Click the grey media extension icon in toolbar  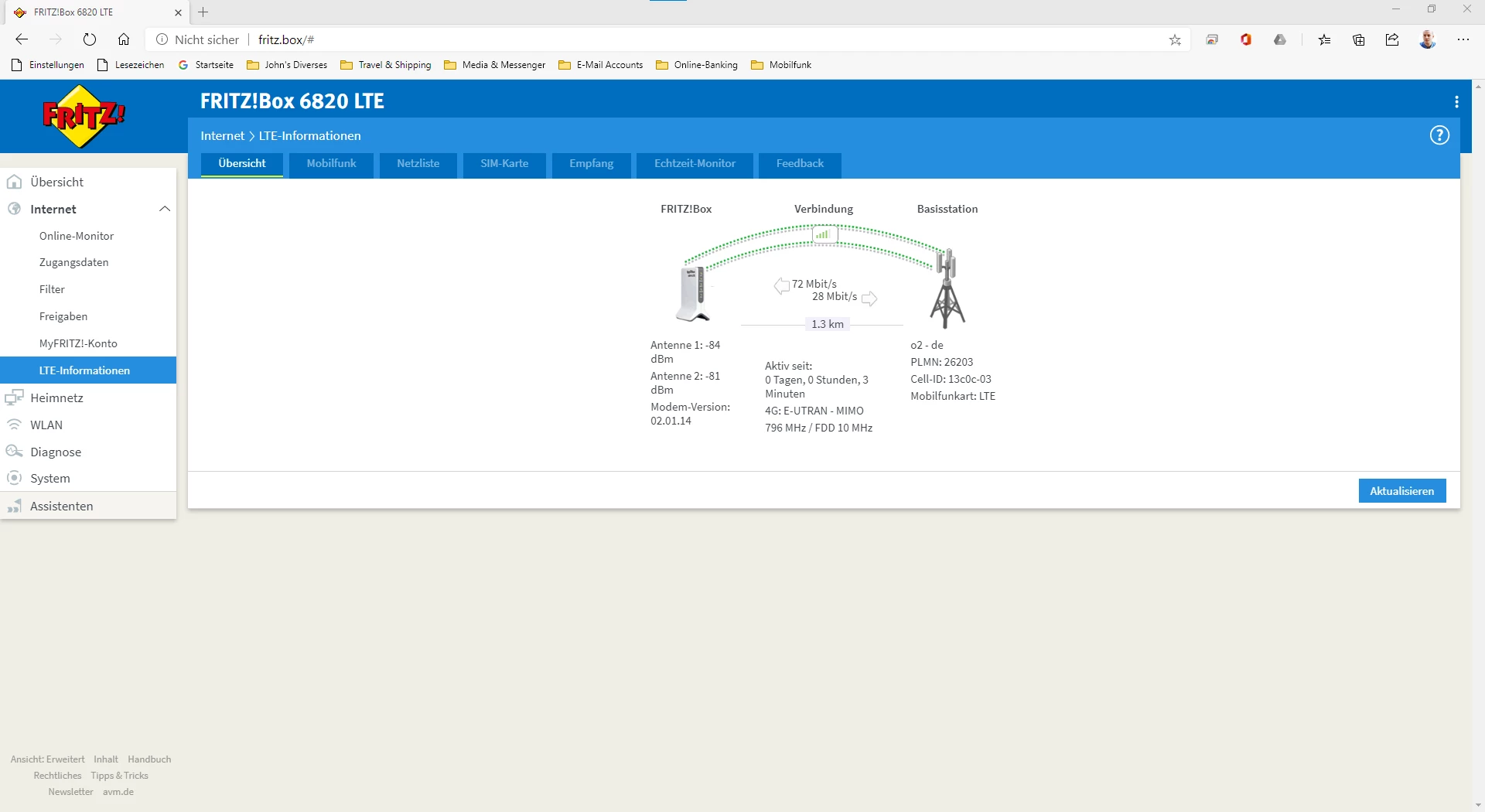point(1212,39)
